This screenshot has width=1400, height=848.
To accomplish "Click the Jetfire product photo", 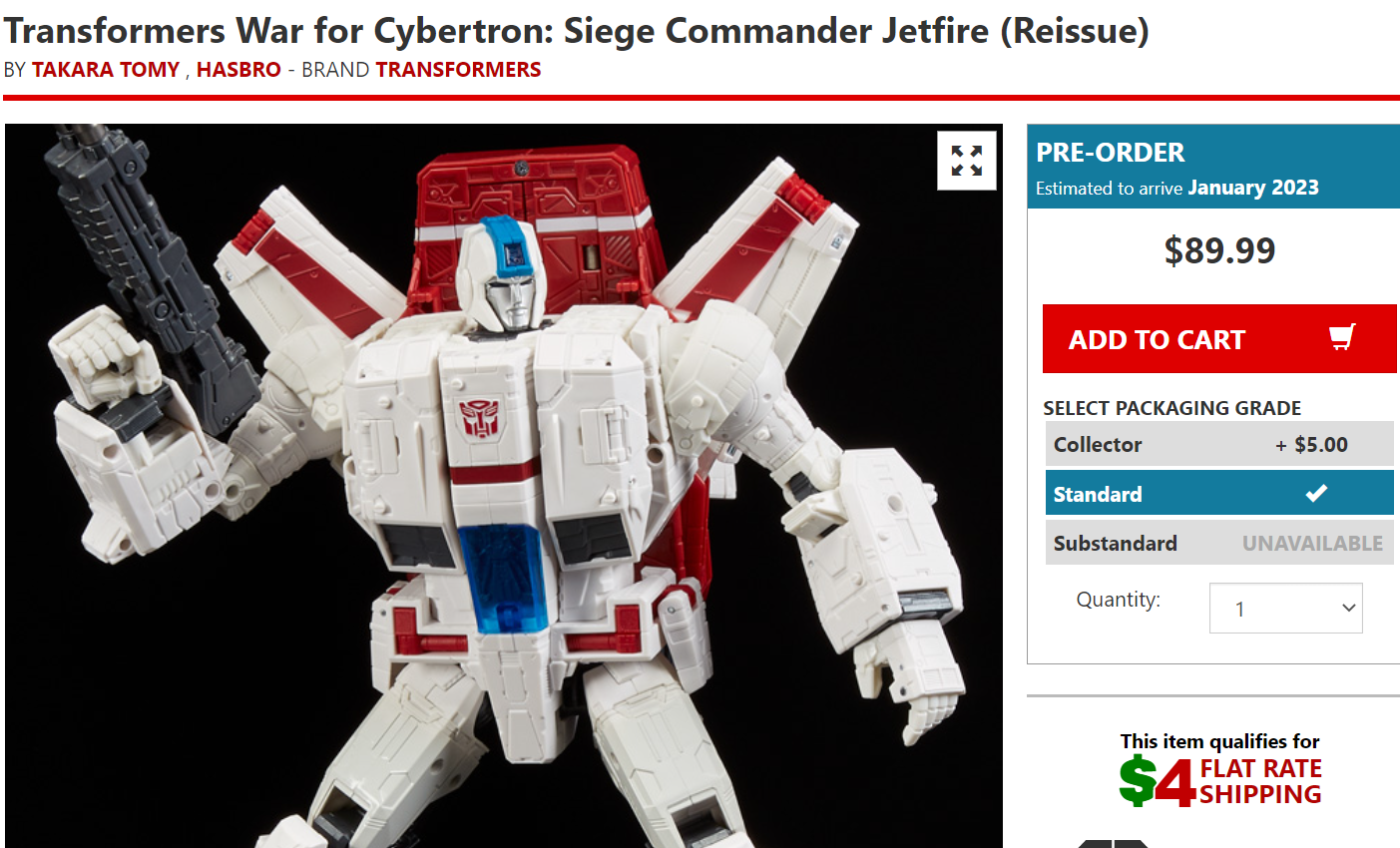I will (x=504, y=486).
